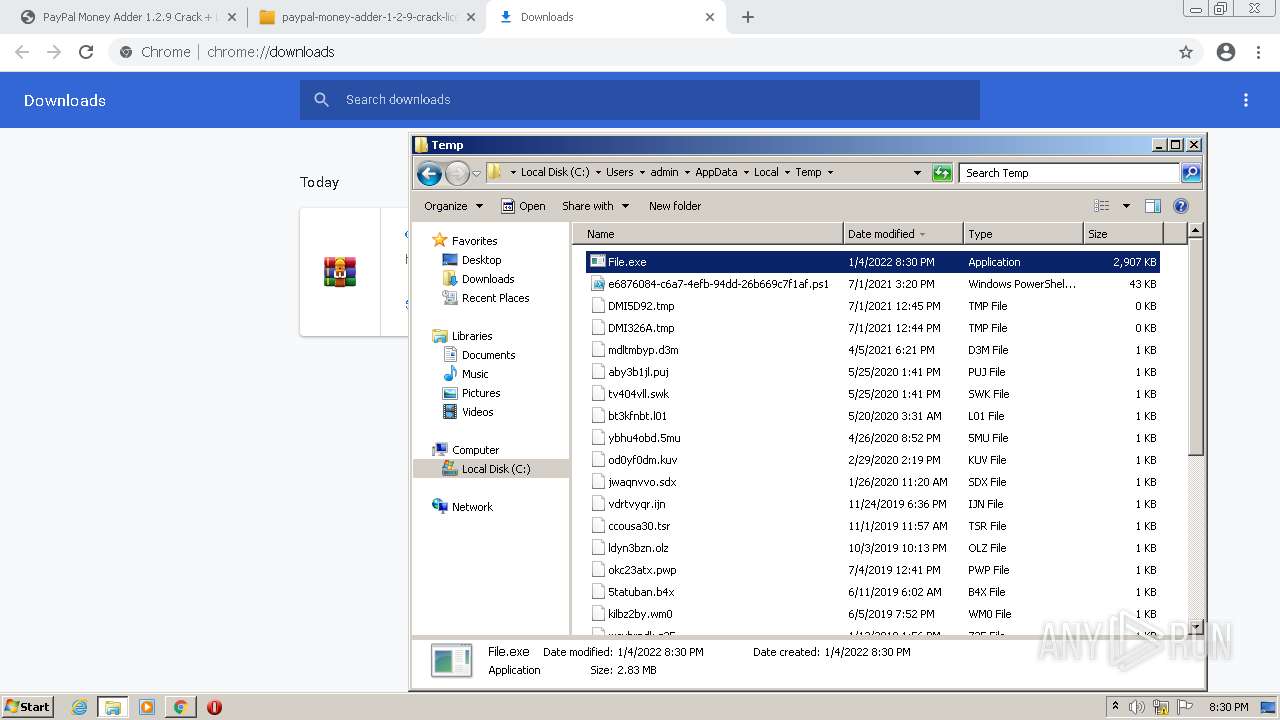The height and width of the screenshot is (720, 1280).
Task: Change view icon in explorer toolbar
Action: pos(1102,206)
